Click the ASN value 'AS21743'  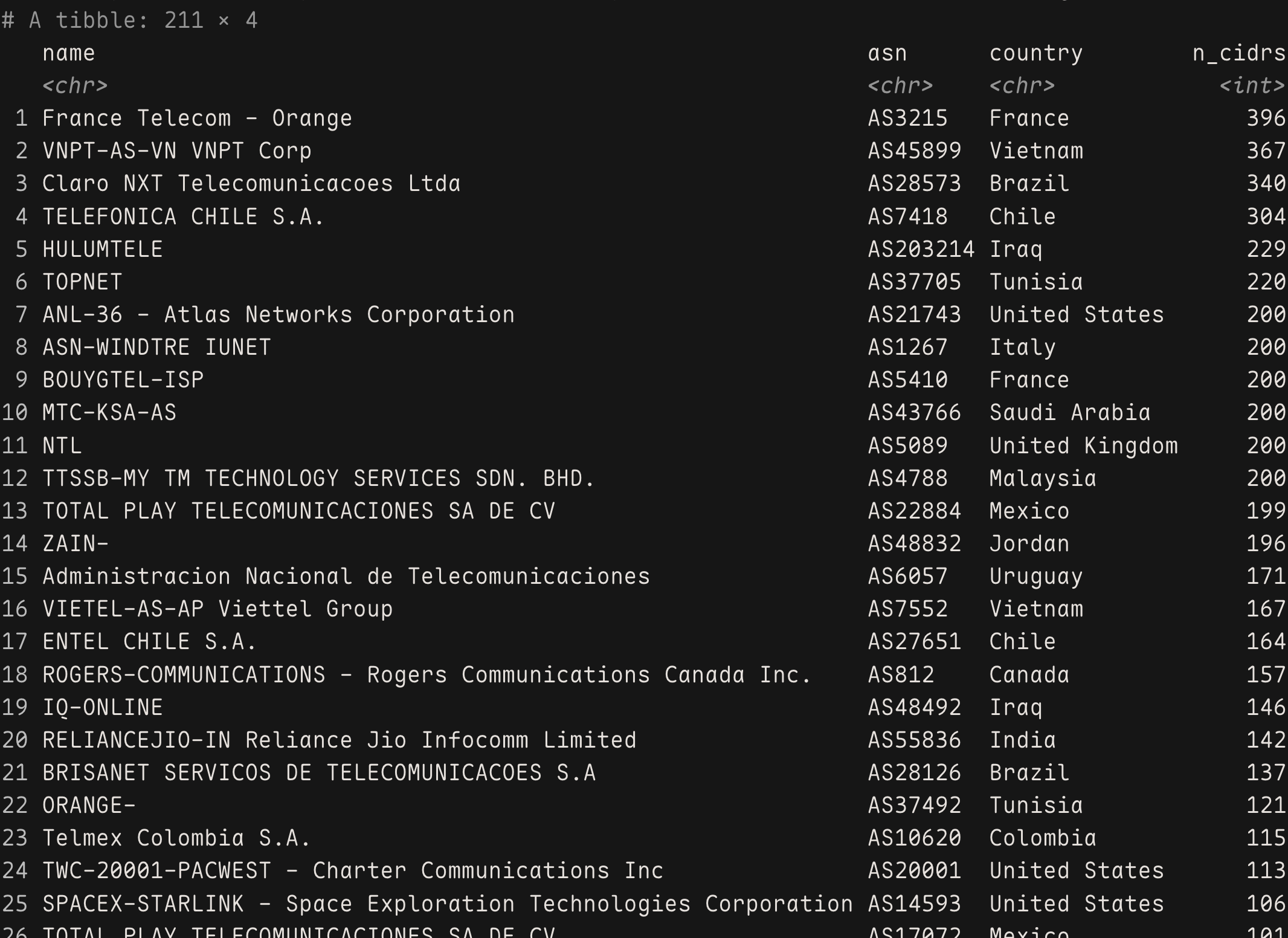(x=915, y=314)
